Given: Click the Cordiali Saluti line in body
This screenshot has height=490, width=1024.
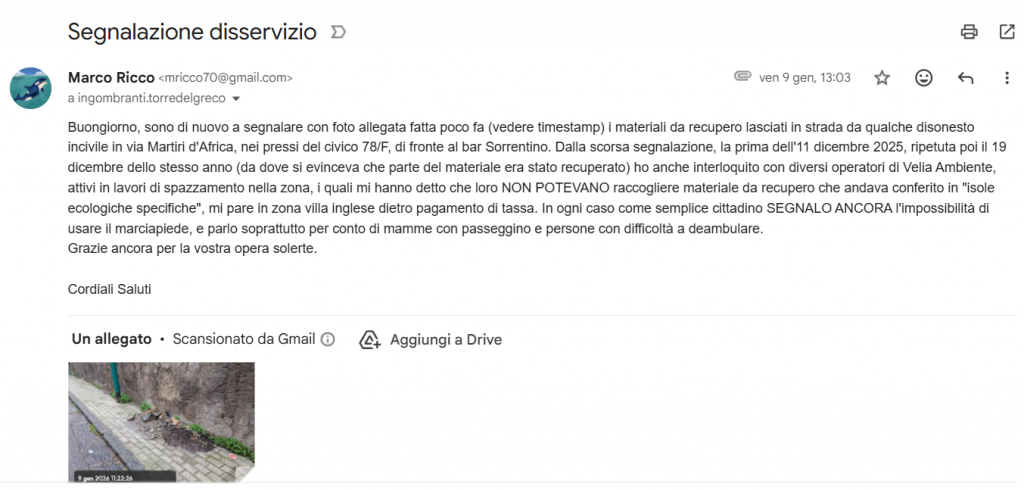Looking at the screenshot, I should [109, 289].
